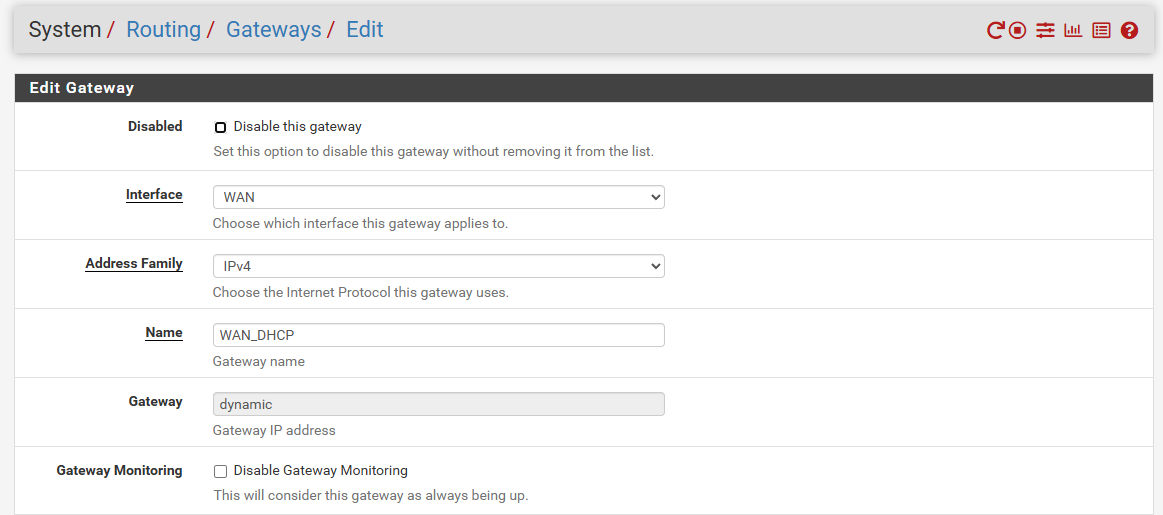The height and width of the screenshot is (515, 1163).
Task: Click the Gateway Monitoring row label
Action: click(x=119, y=470)
